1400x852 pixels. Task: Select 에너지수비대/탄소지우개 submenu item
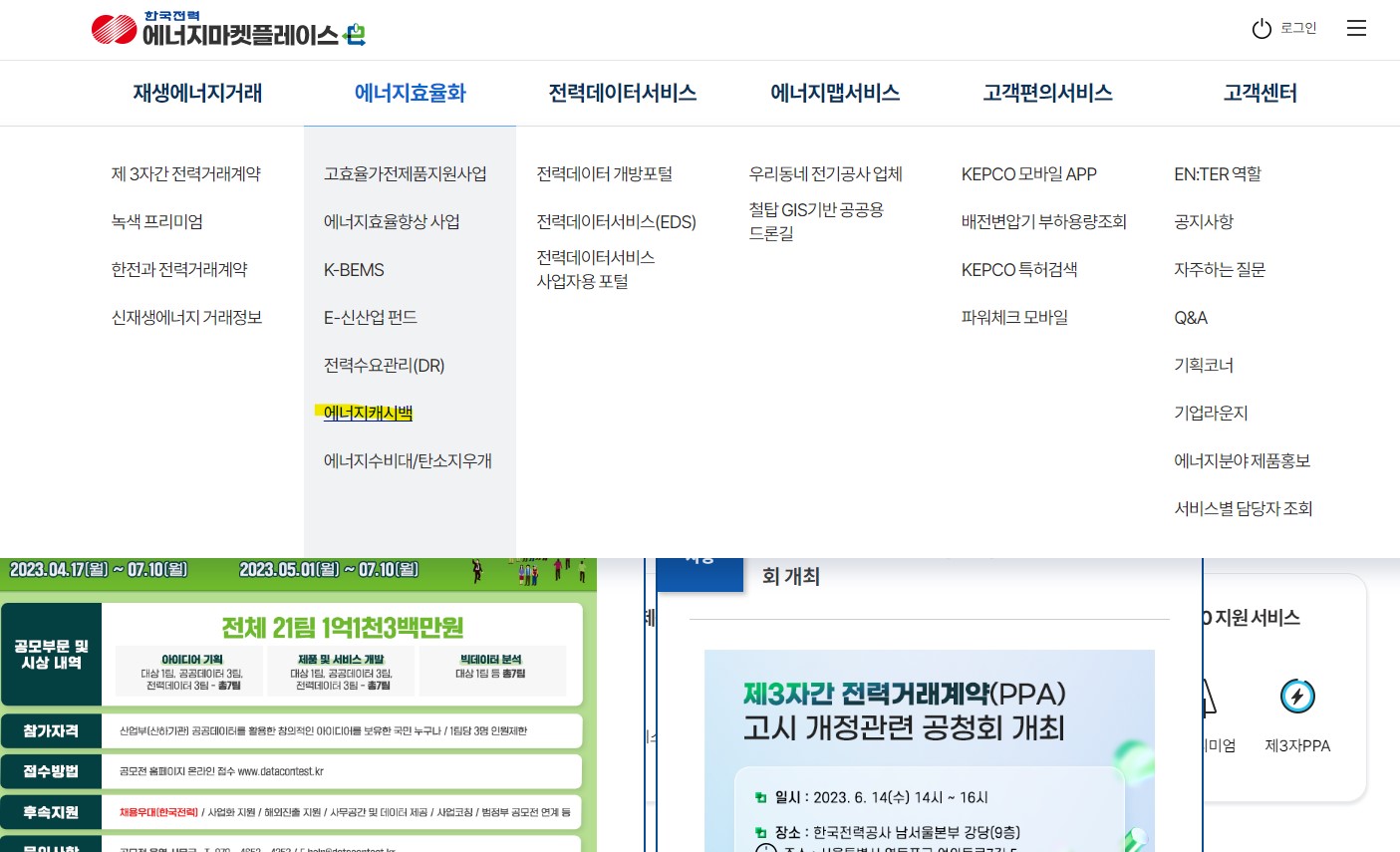coord(408,461)
